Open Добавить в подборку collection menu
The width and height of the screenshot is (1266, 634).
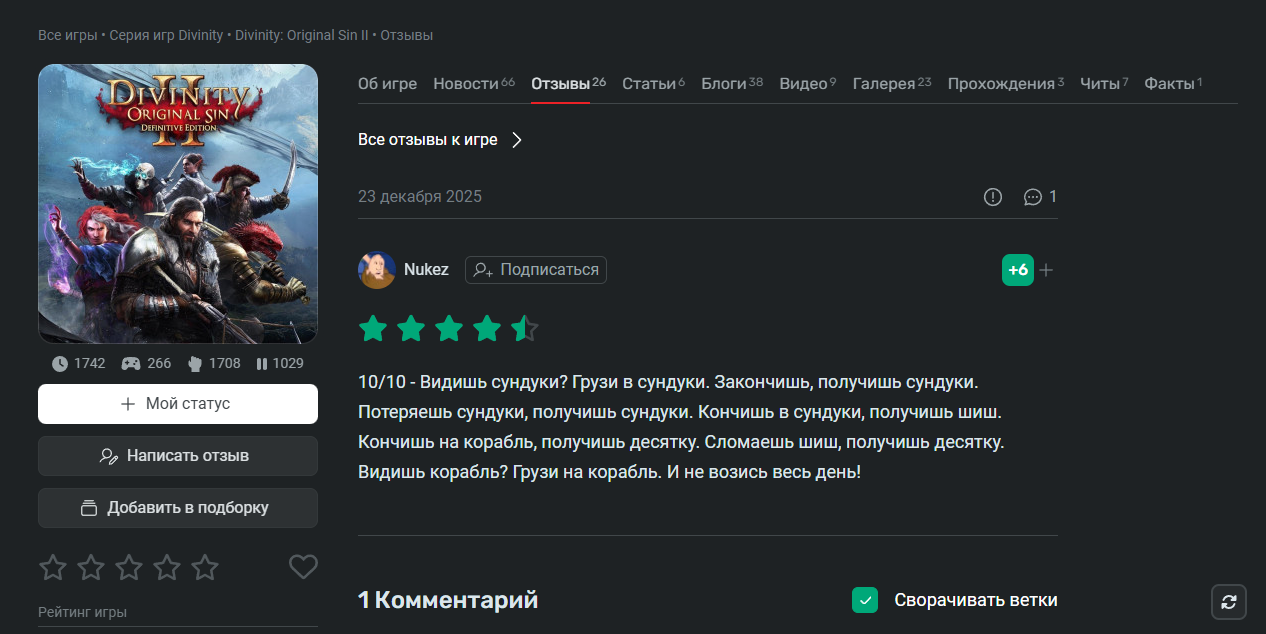coord(178,508)
